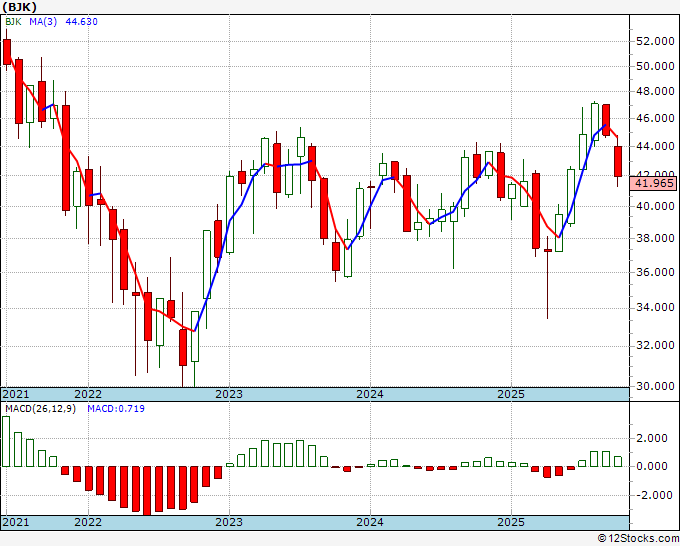The height and width of the screenshot is (546, 680).
Task: Click the latest red candlestick near 41.965
Action: [618, 161]
